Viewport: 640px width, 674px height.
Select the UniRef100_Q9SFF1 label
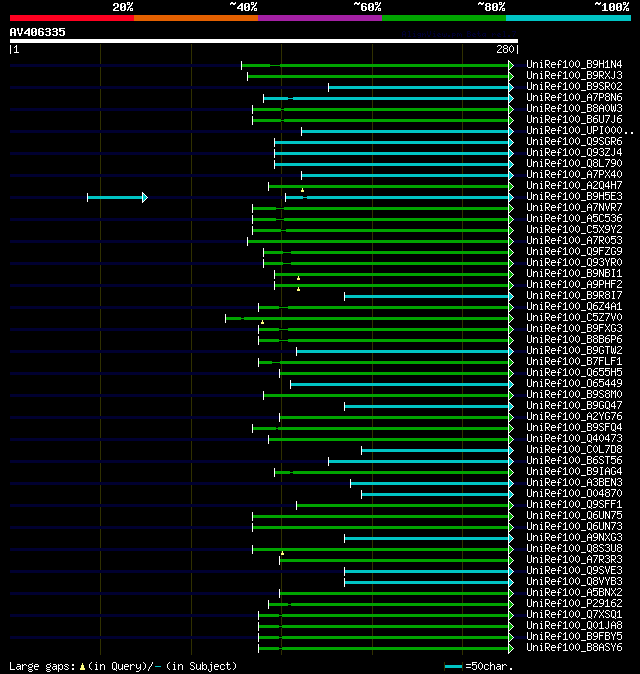(x=574, y=505)
